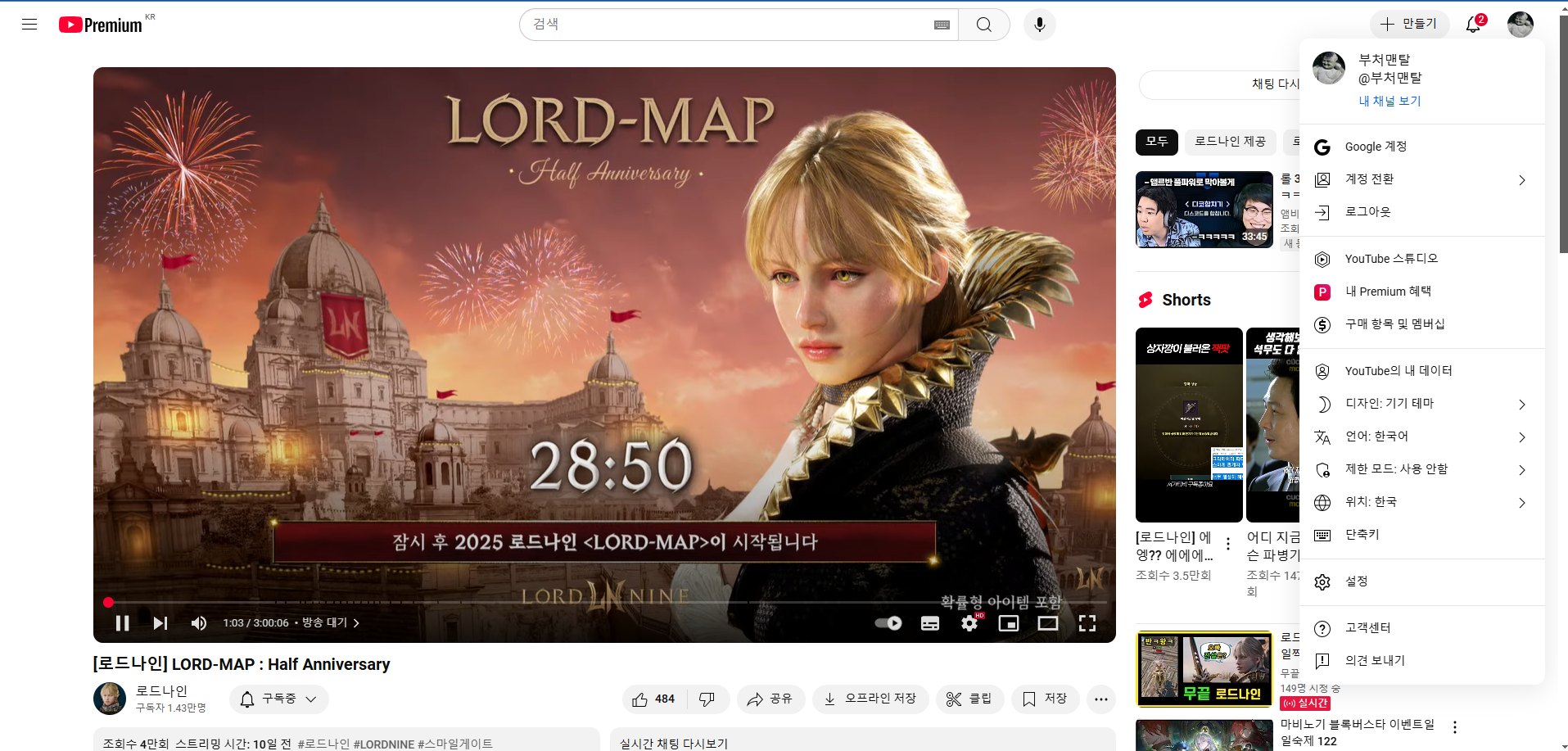Viewport: 1568px width, 751px height.
Task: Open 구매 항목 및 멤버십
Action: [1422, 324]
